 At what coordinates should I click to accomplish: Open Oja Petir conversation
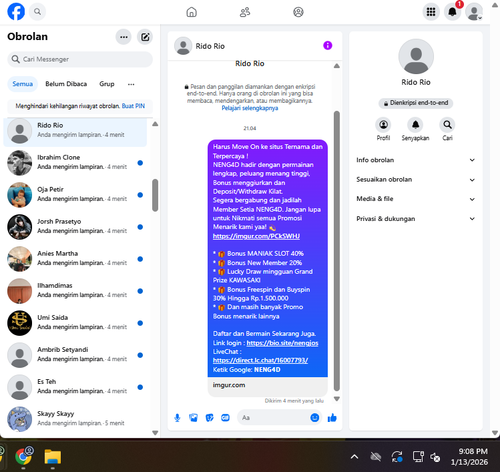[75, 195]
